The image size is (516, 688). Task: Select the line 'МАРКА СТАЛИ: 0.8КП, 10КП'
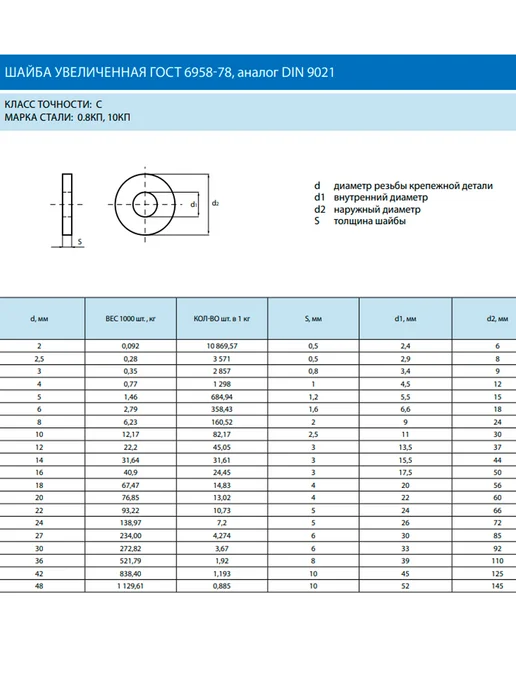pyautogui.click(x=68, y=118)
